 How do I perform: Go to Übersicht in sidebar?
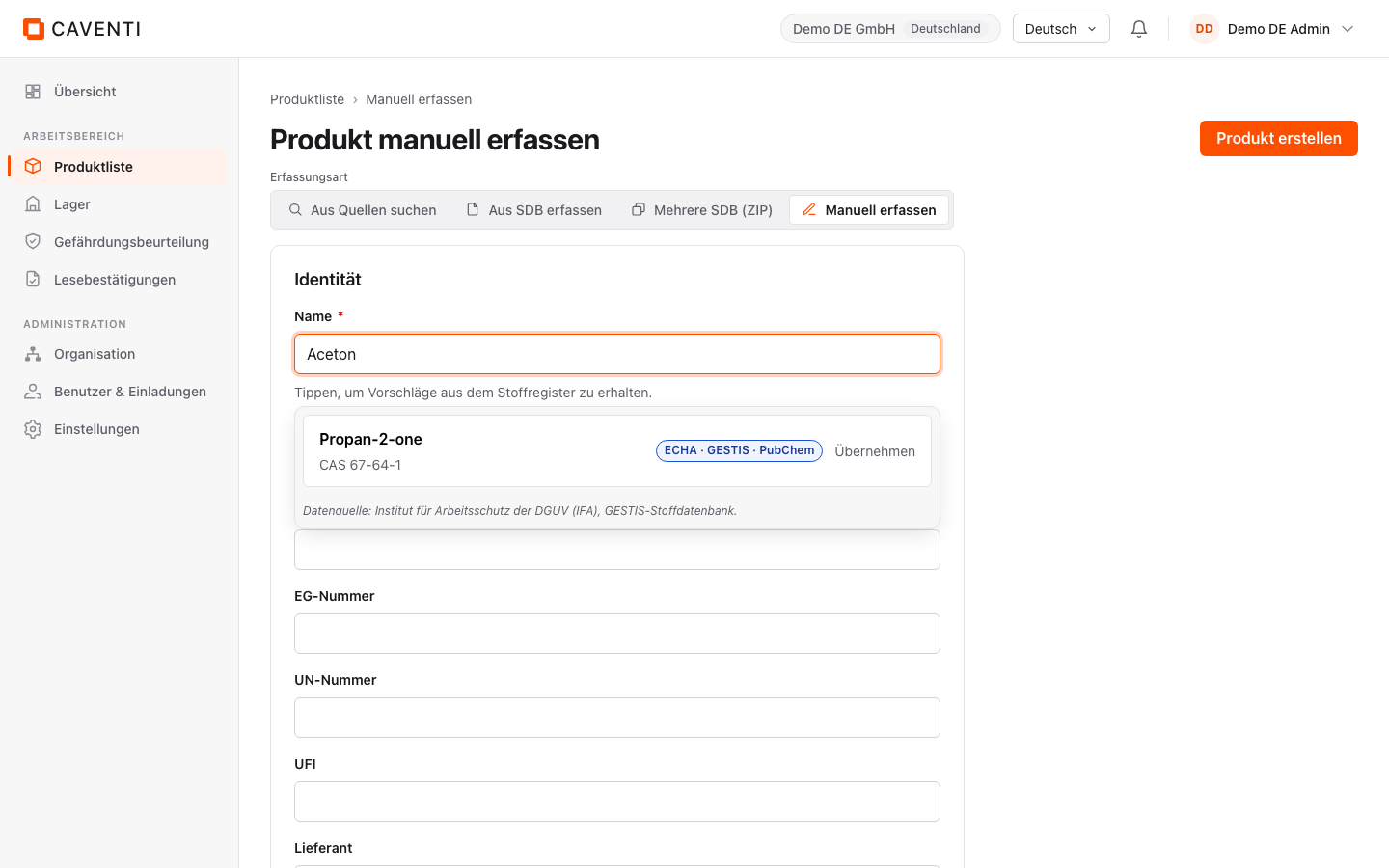[x=120, y=92]
